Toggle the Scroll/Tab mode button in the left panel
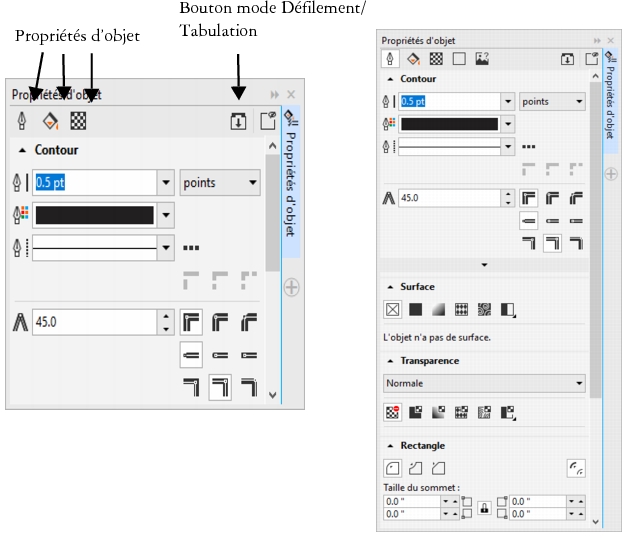The height and width of the screenshot is (538, 627). [238, 121]
